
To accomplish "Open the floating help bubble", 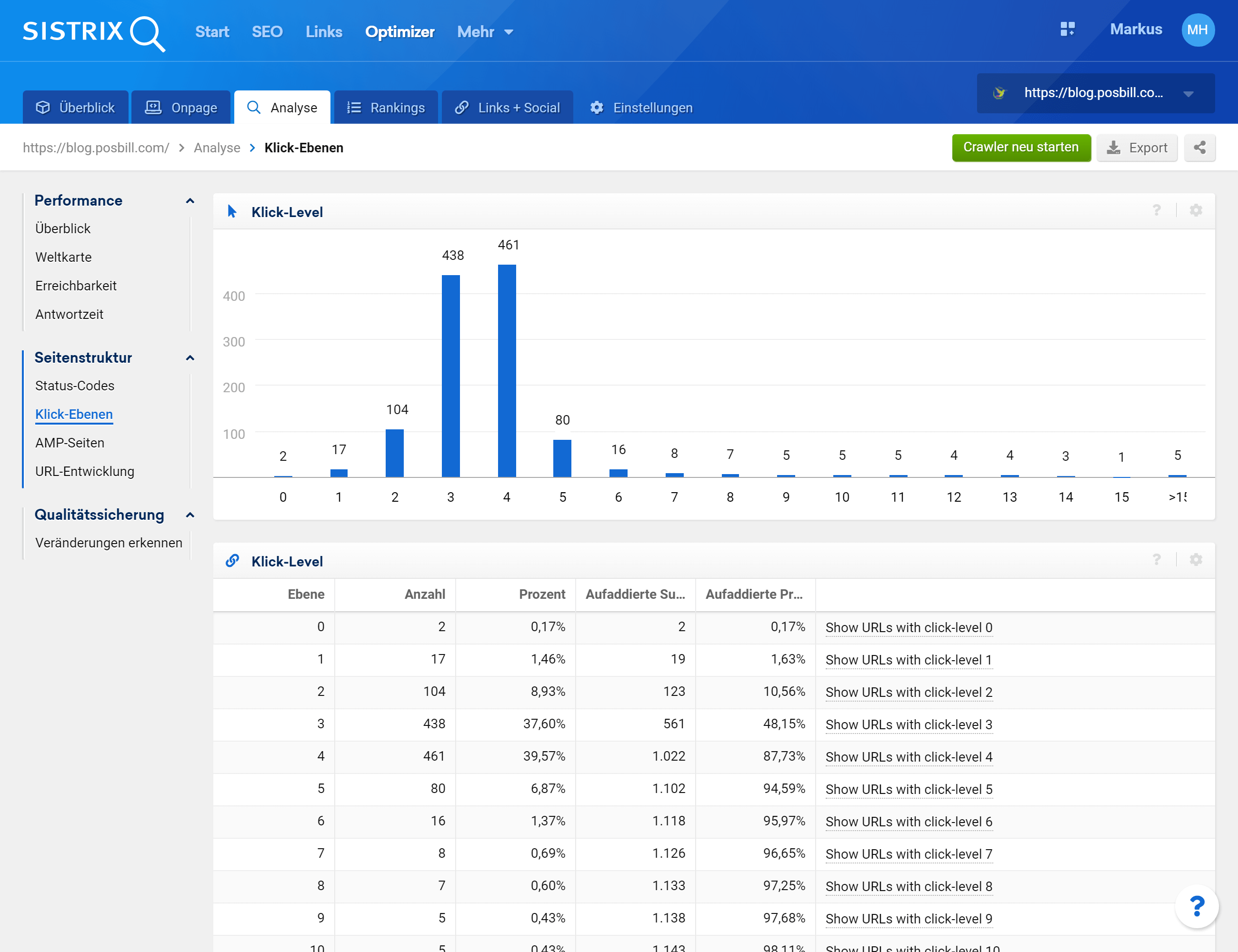I will click(1197, 906).
